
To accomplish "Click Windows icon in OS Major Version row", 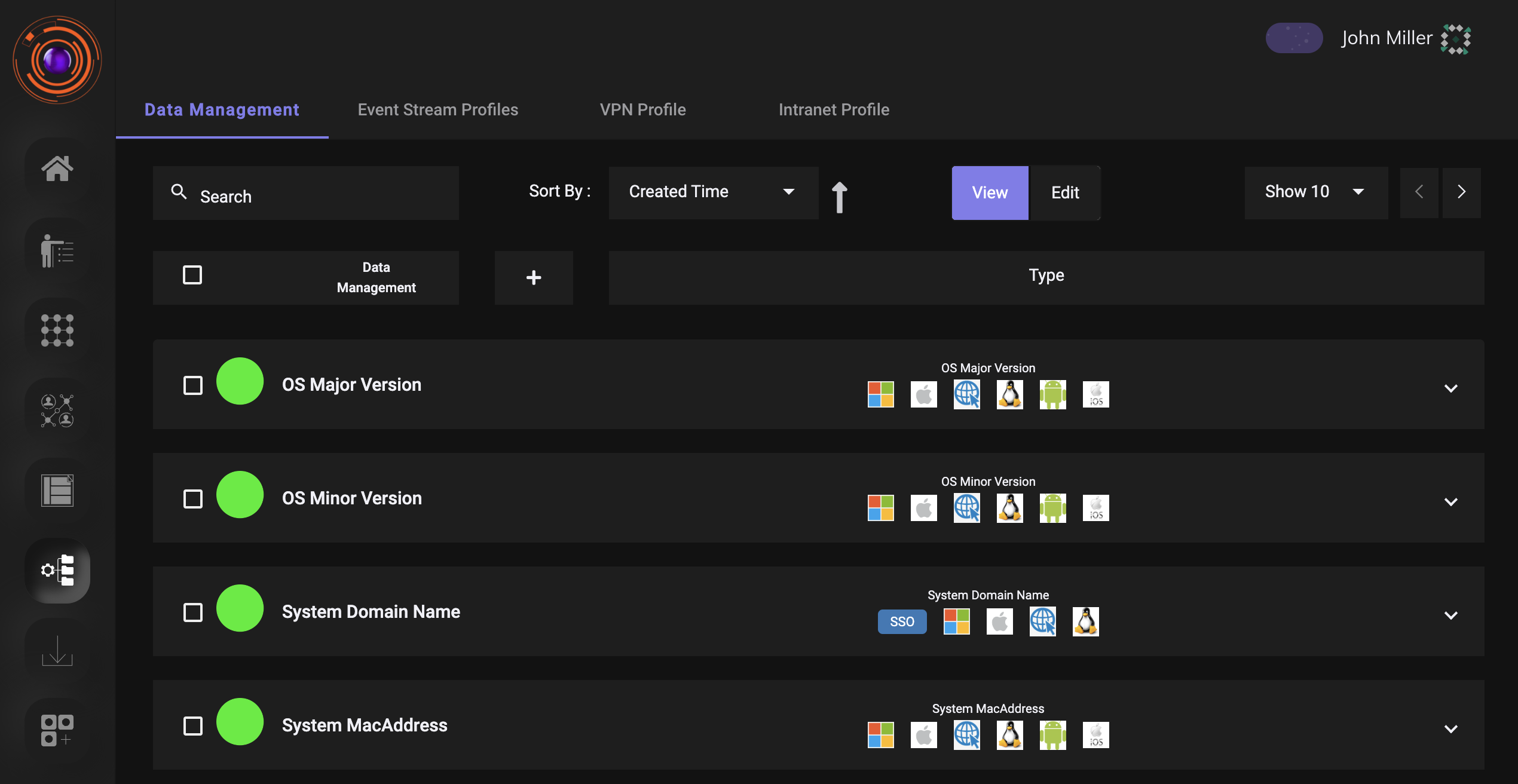I will point(881,394).
